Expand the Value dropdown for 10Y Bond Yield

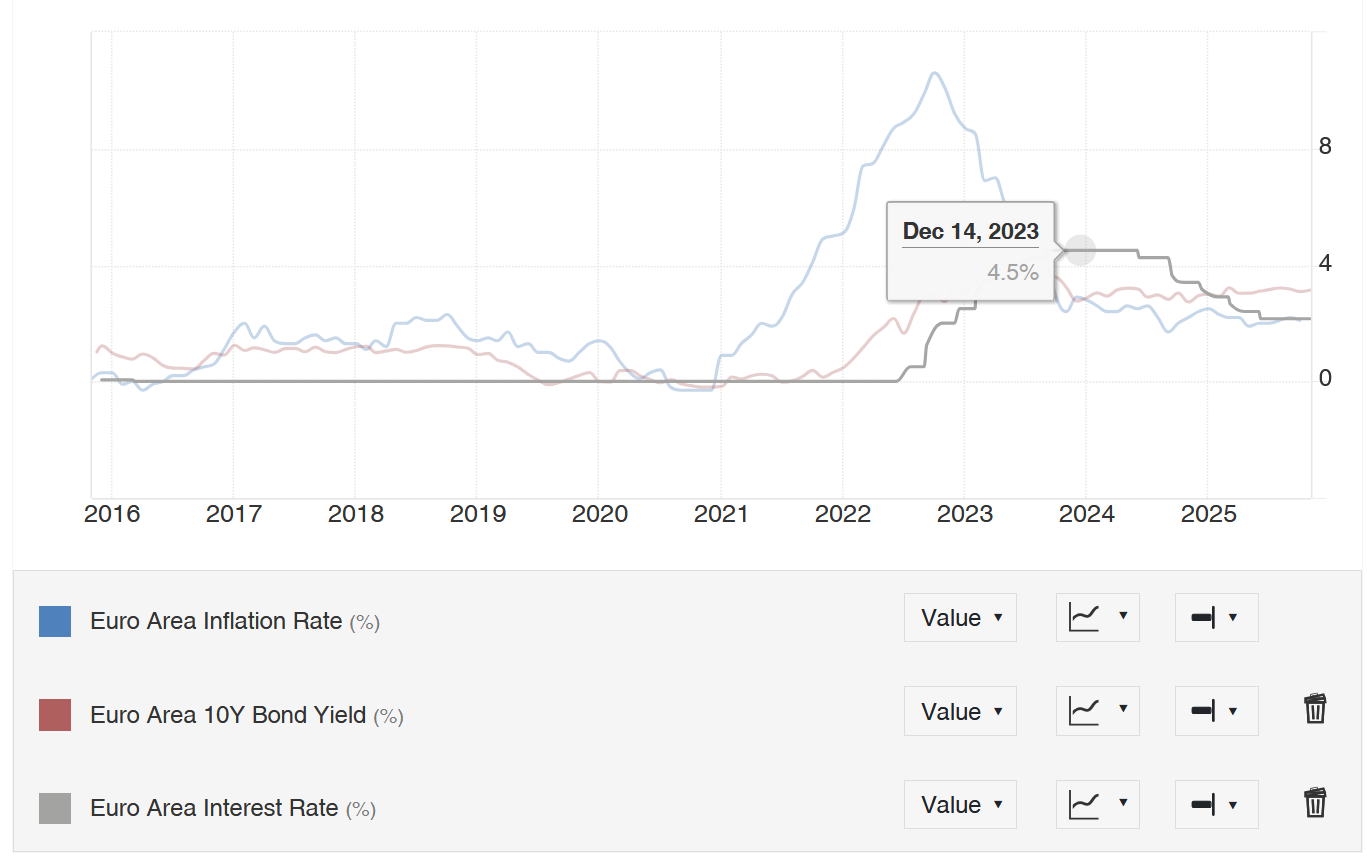[960, 711]
